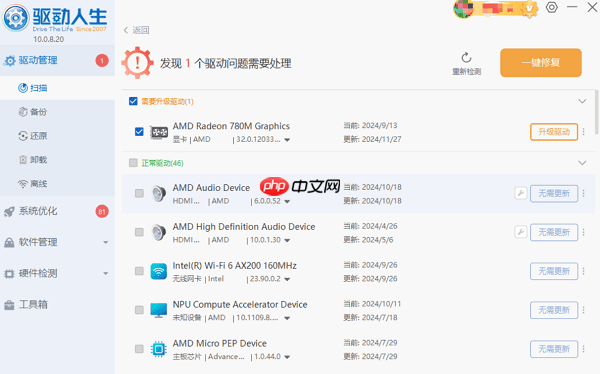Select 驱动管理 in sidebar
This screenshot has width=600, height=374.
[x=57, y=60]
